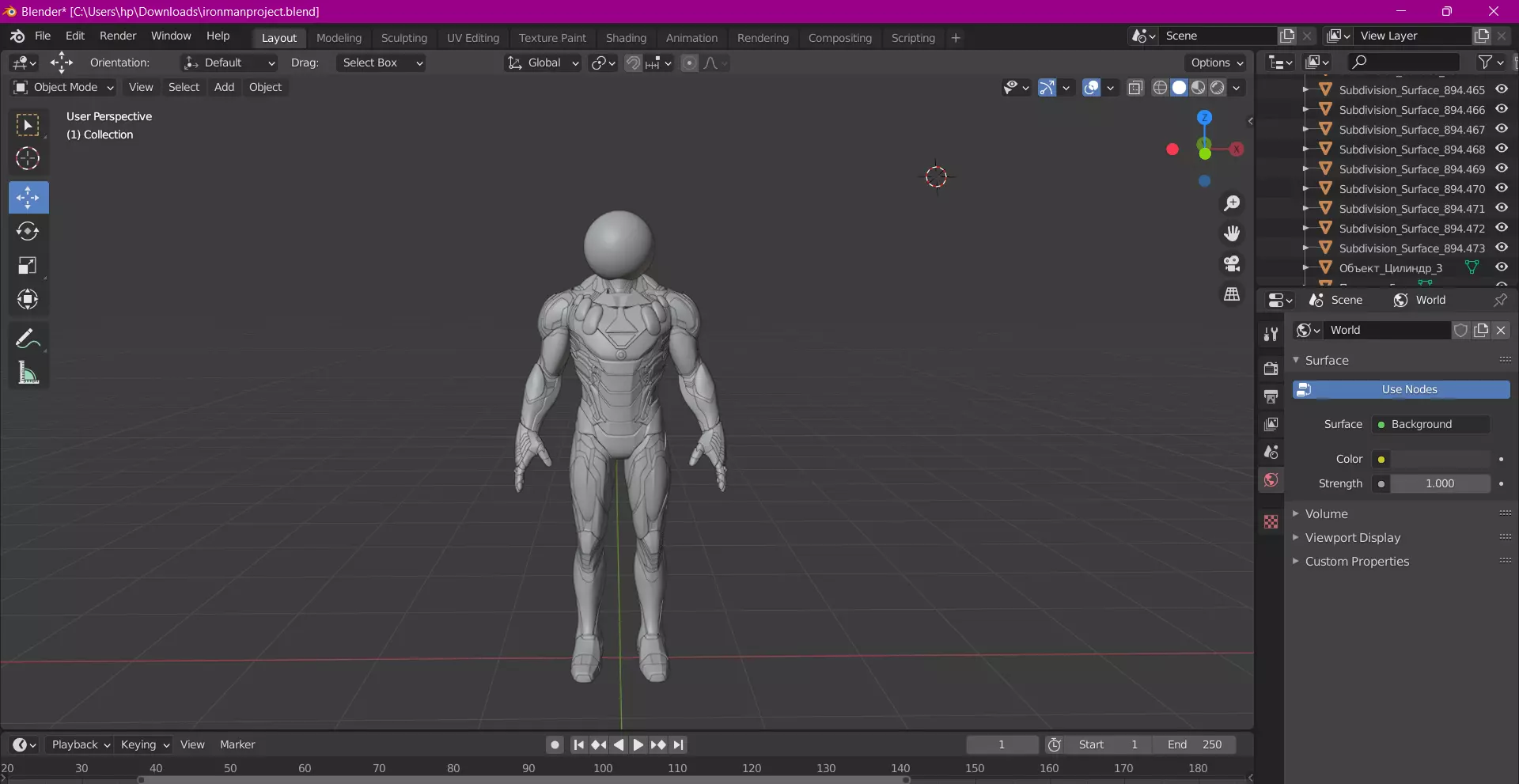
Task: Switch to the Shading workspace tab
Action: 626,38
